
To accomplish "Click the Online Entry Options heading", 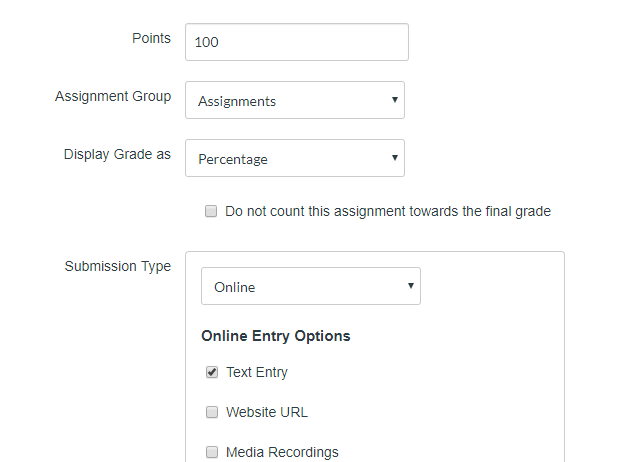I will [x=276, y=336].
